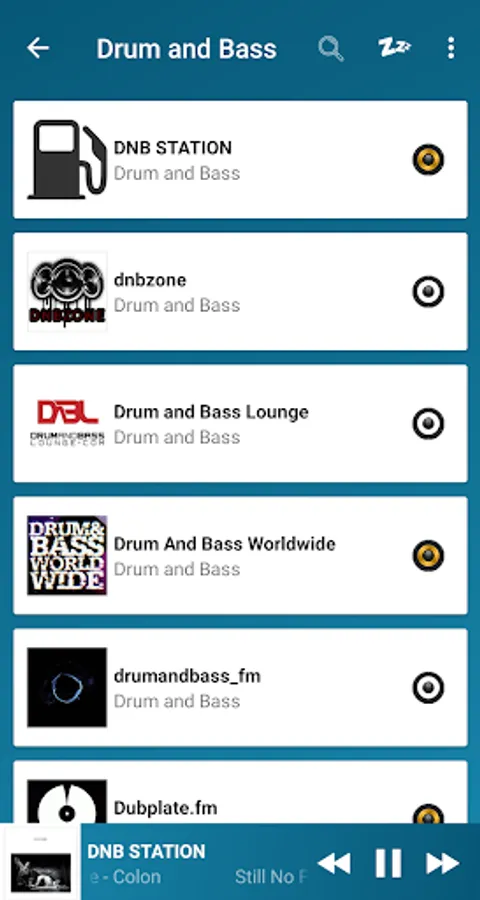Open station search with magnifier icon
Screen dimensions: 480x900
click(x=331, y=49)
